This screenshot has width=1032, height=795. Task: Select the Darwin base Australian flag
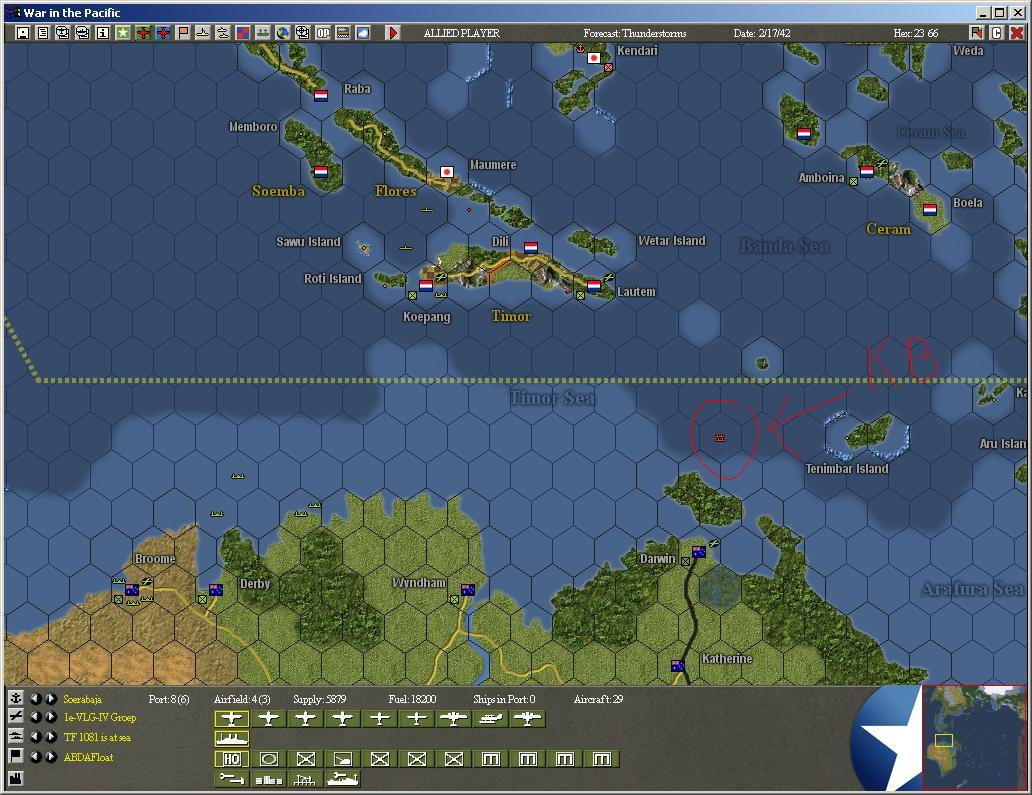[698, 551]
